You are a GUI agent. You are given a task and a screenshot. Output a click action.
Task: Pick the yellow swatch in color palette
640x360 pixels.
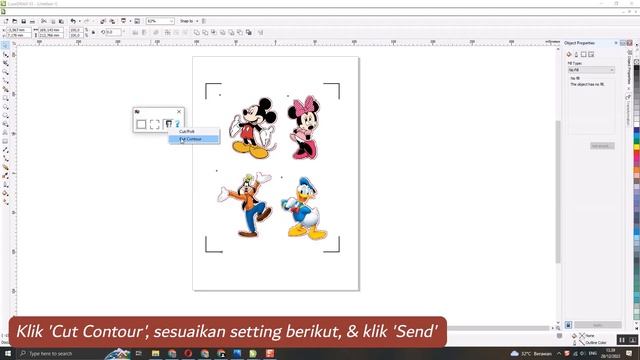pyautogui.click(x=637, y=147)
